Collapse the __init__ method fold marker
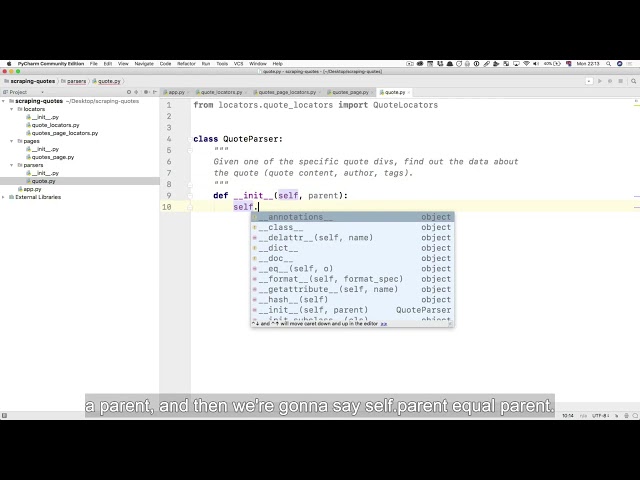 (x=190, y=196)
